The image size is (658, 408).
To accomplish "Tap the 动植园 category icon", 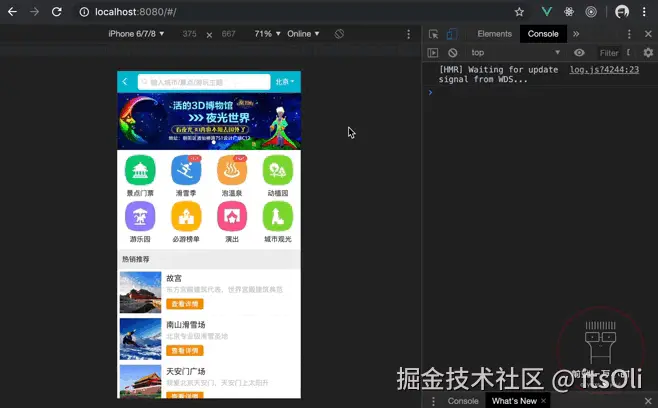I will [278, 170].
